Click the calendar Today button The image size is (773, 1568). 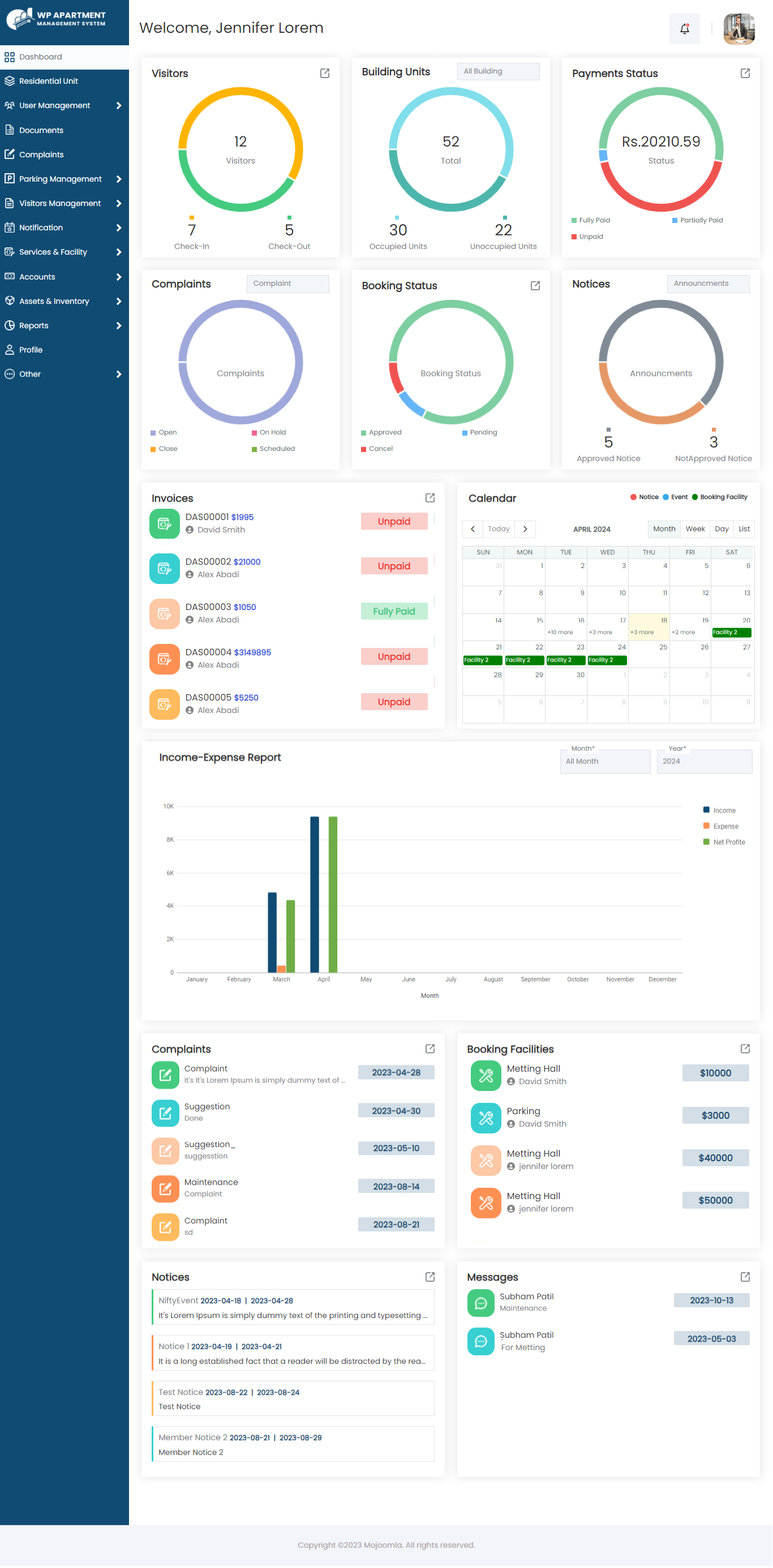(x=499, y=529)
